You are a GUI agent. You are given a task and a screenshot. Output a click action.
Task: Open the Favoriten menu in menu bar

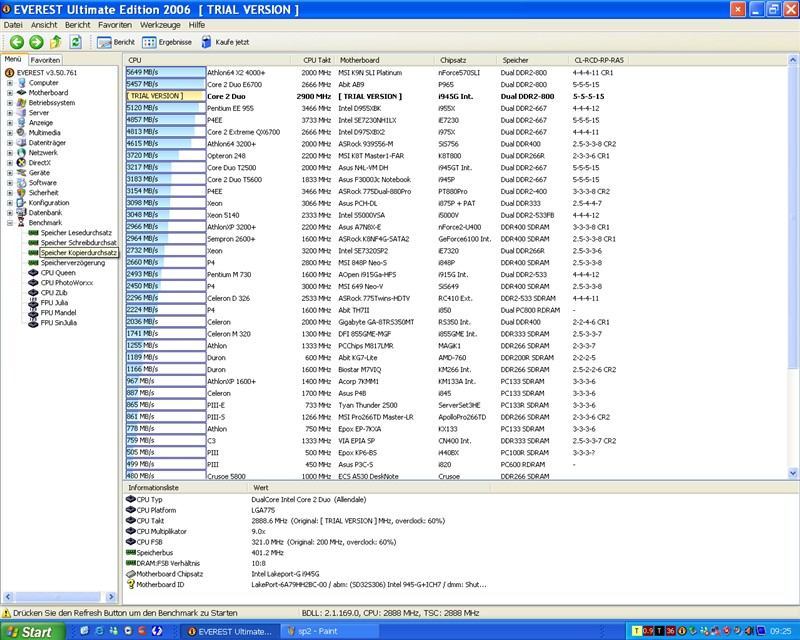115,24
